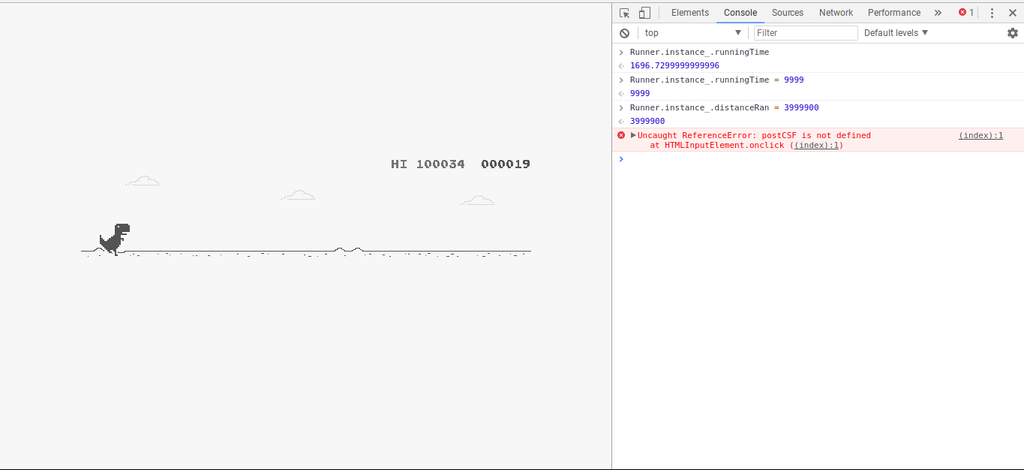Open the Elements tab
The height and width of the screenshot is (470, 1024).
tap(690, 12)
